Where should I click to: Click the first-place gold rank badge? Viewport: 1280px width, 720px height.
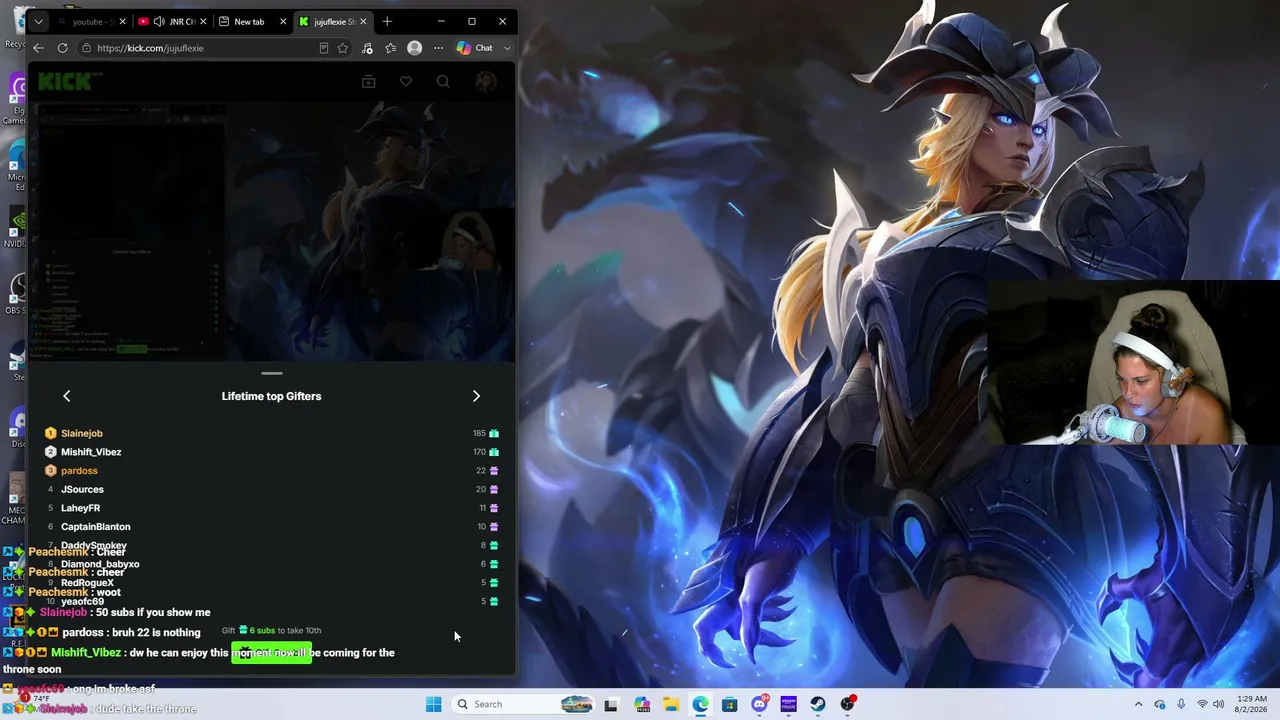click(50, 433)
